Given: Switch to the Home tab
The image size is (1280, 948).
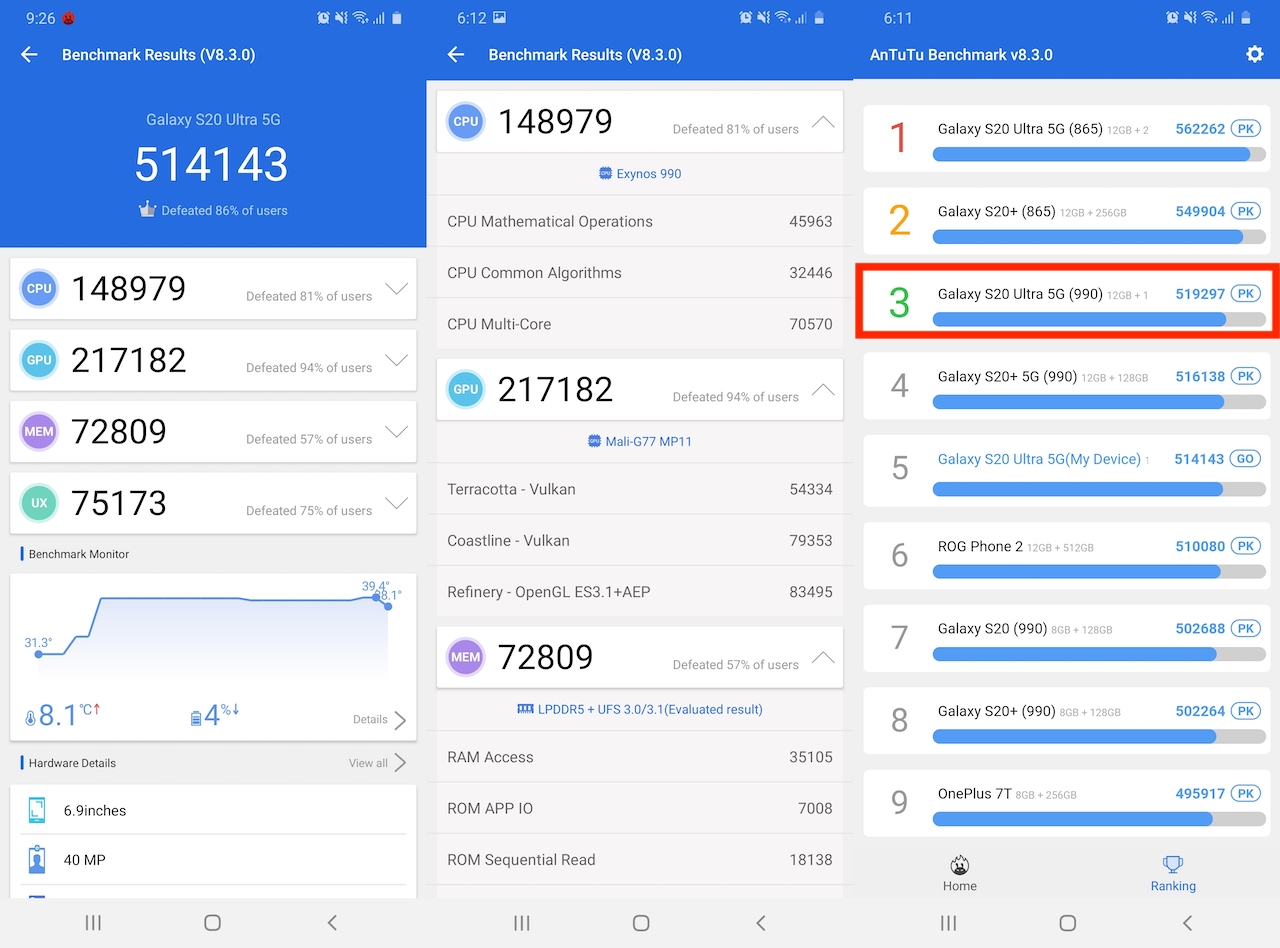Looking at the screenshot, I should coord(959,873).
